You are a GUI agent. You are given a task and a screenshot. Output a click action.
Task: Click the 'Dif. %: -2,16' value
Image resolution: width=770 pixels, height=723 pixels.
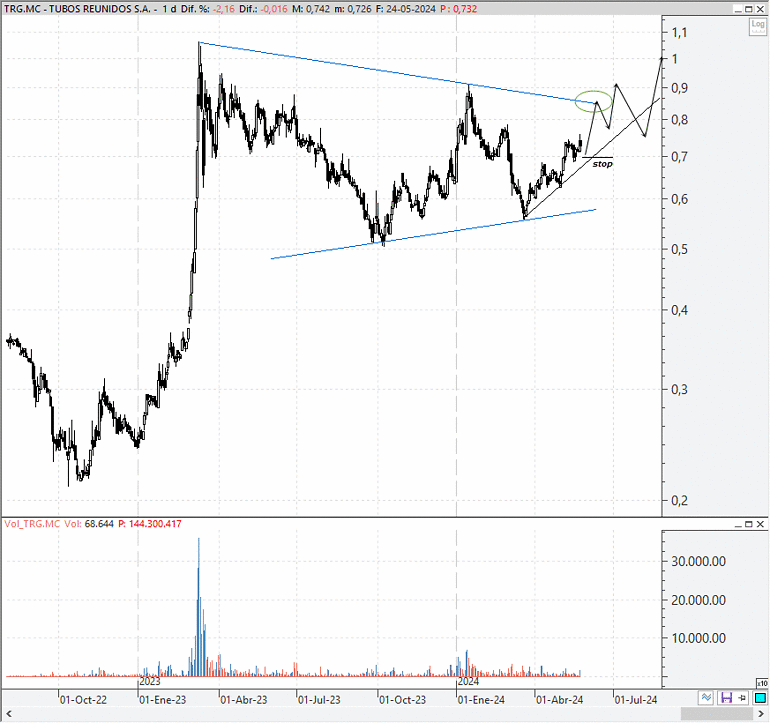click(x=208, y=9)
